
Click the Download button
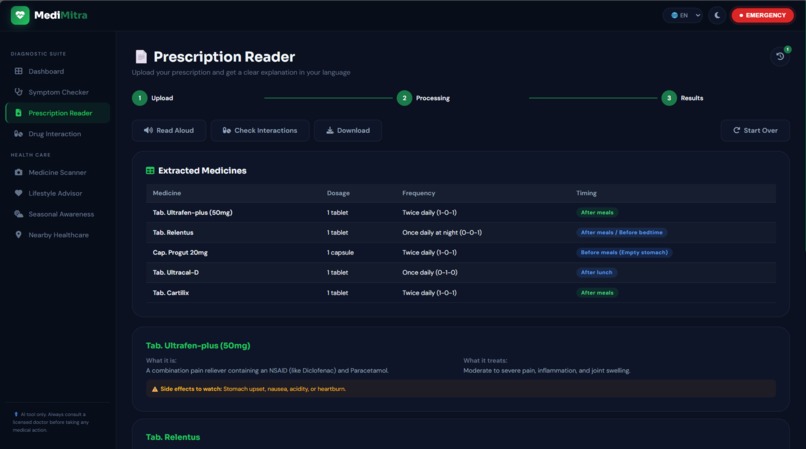tap(348, 131)
